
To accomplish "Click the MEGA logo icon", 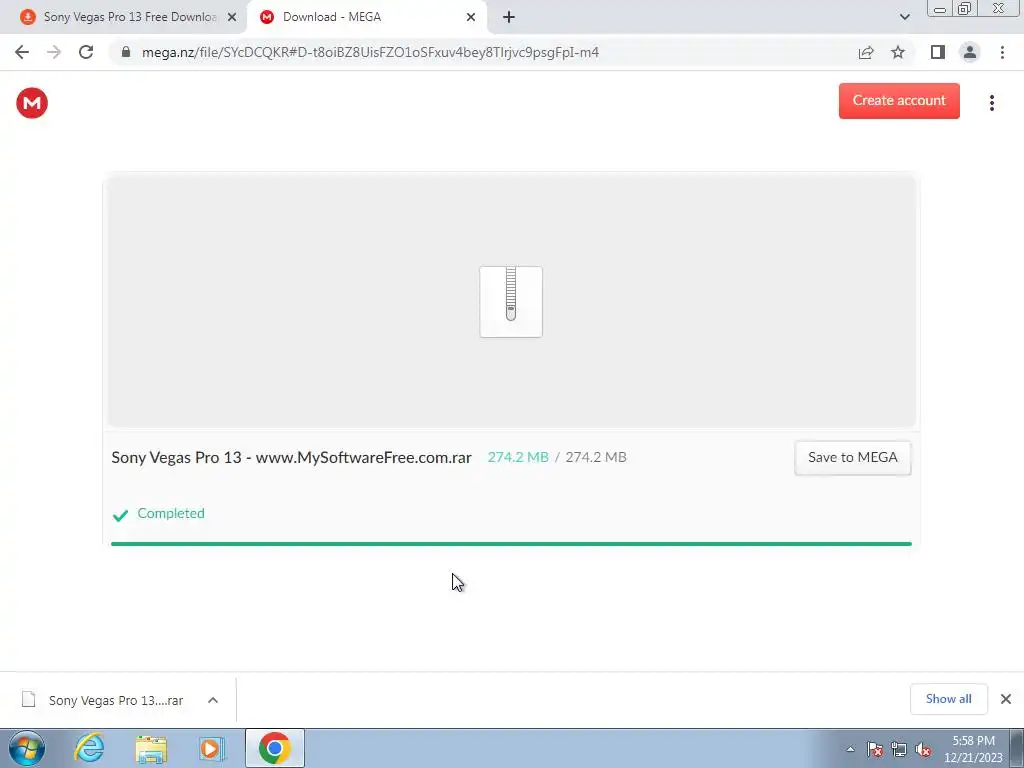I will pos(32,103).
